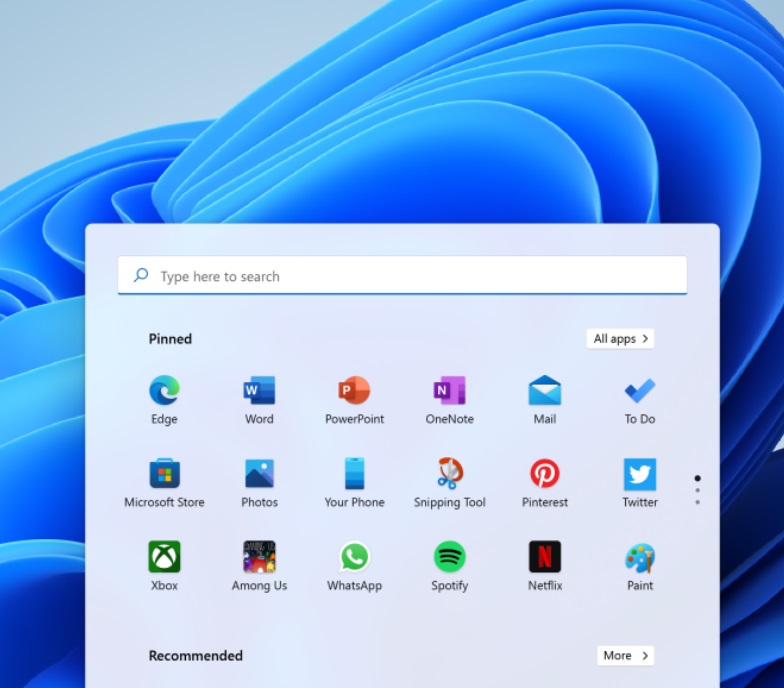The image size is (784, 688).
Task: Launch the OneNote app
Action: 450,400
